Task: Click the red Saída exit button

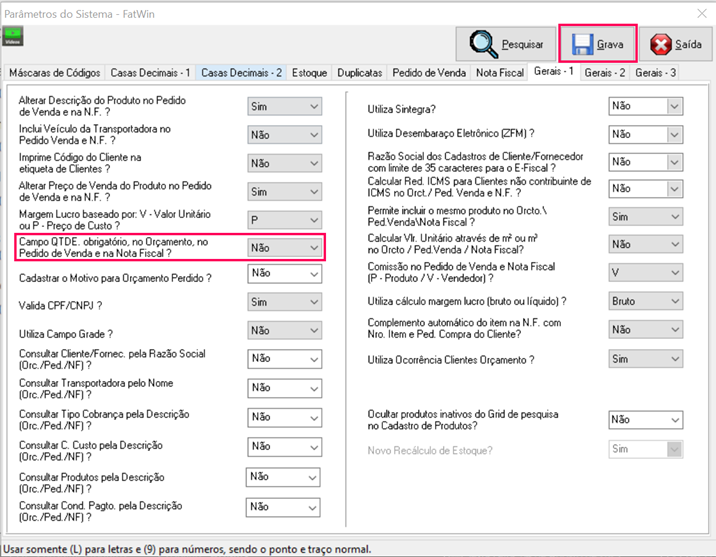Action: coord(675,45)
